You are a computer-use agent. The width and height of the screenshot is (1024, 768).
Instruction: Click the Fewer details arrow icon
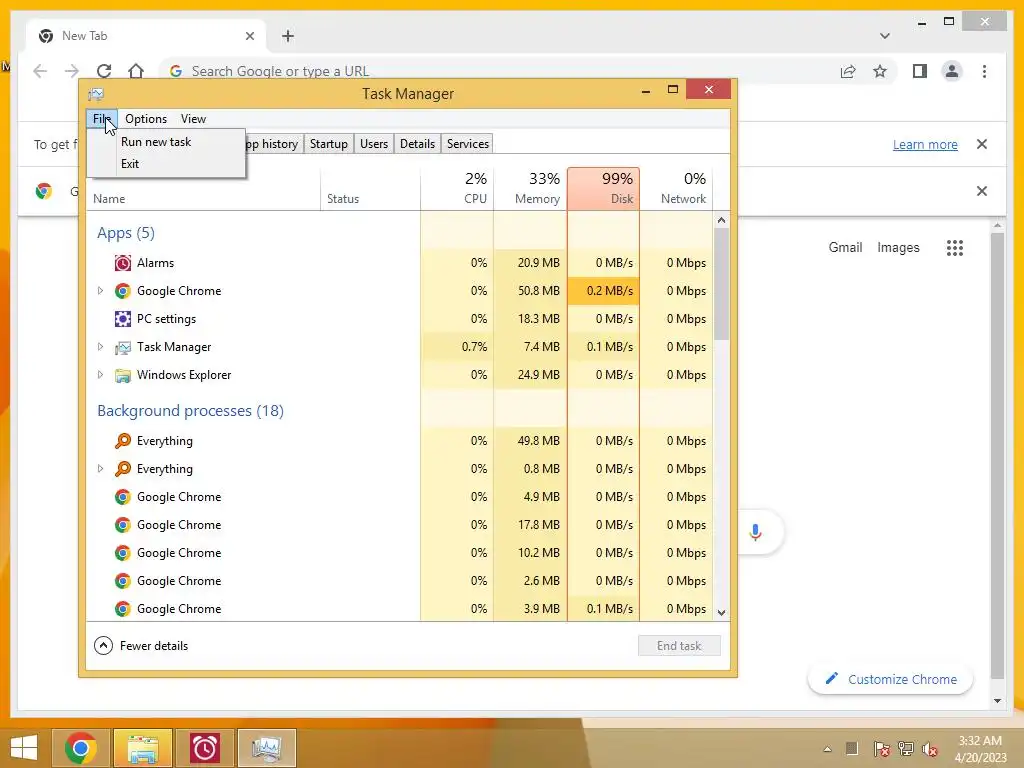[x=103, y=646]
